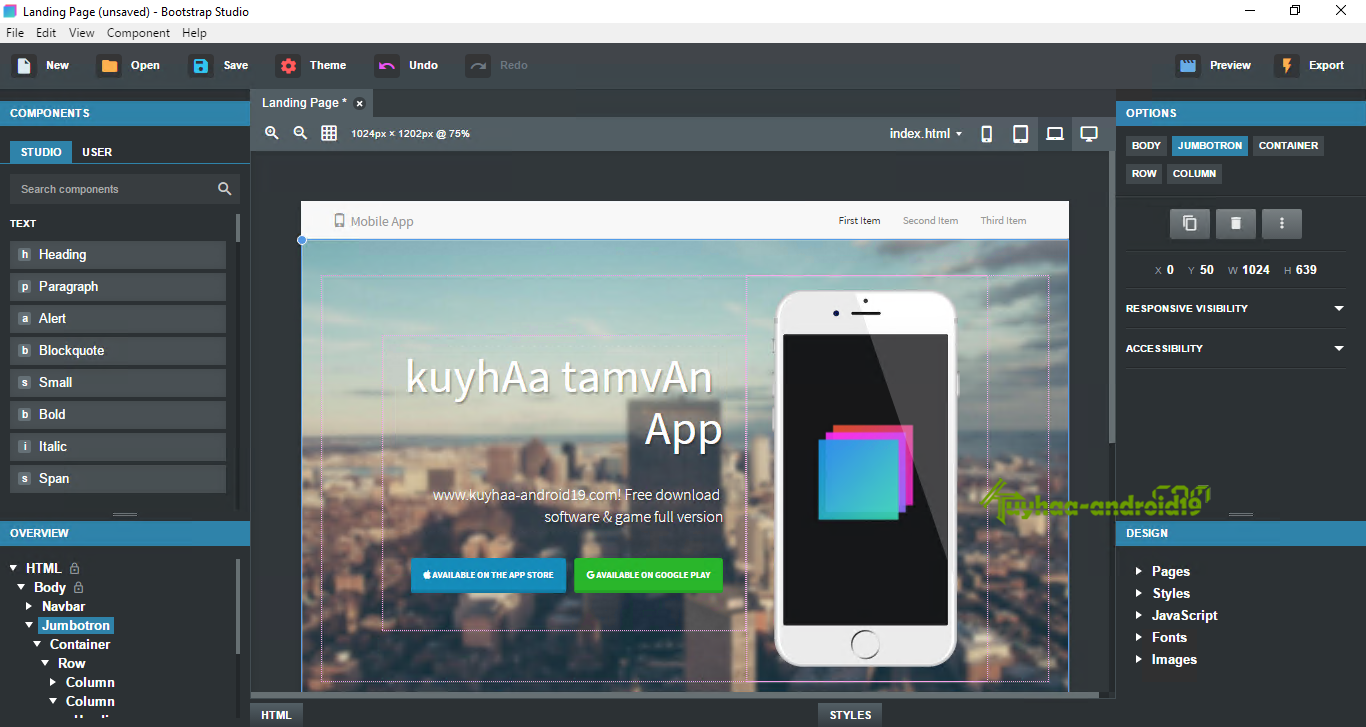Click the Second Item nav link
This screenshot has height=727, width=1366.
pos(930,221)
